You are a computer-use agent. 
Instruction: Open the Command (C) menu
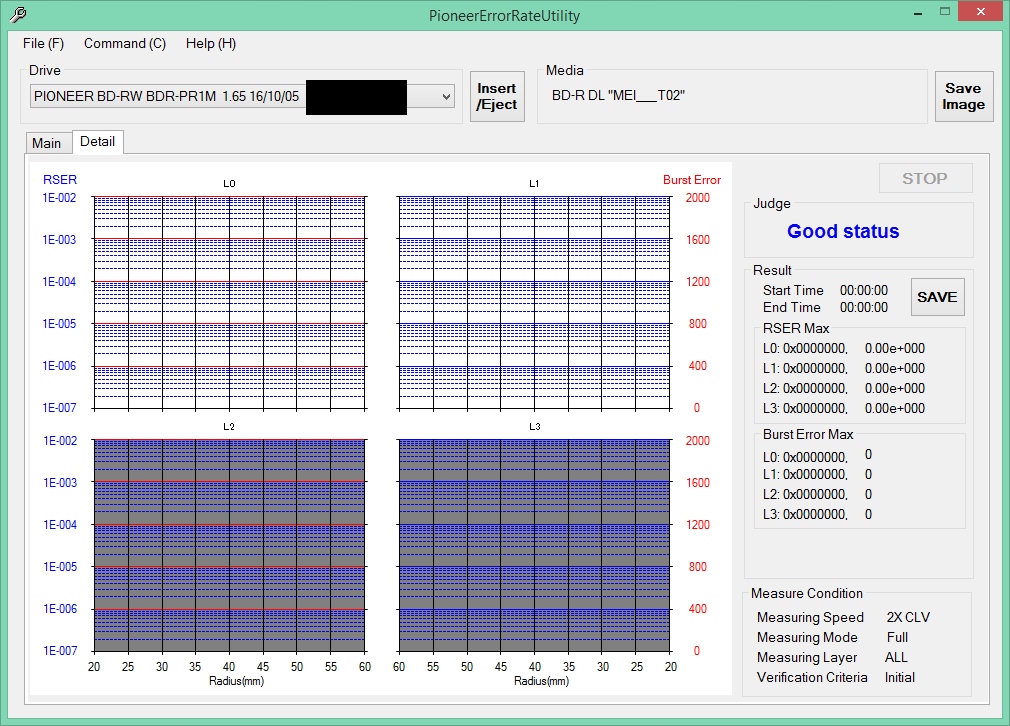pyautogui.click(x=125, y=43)
